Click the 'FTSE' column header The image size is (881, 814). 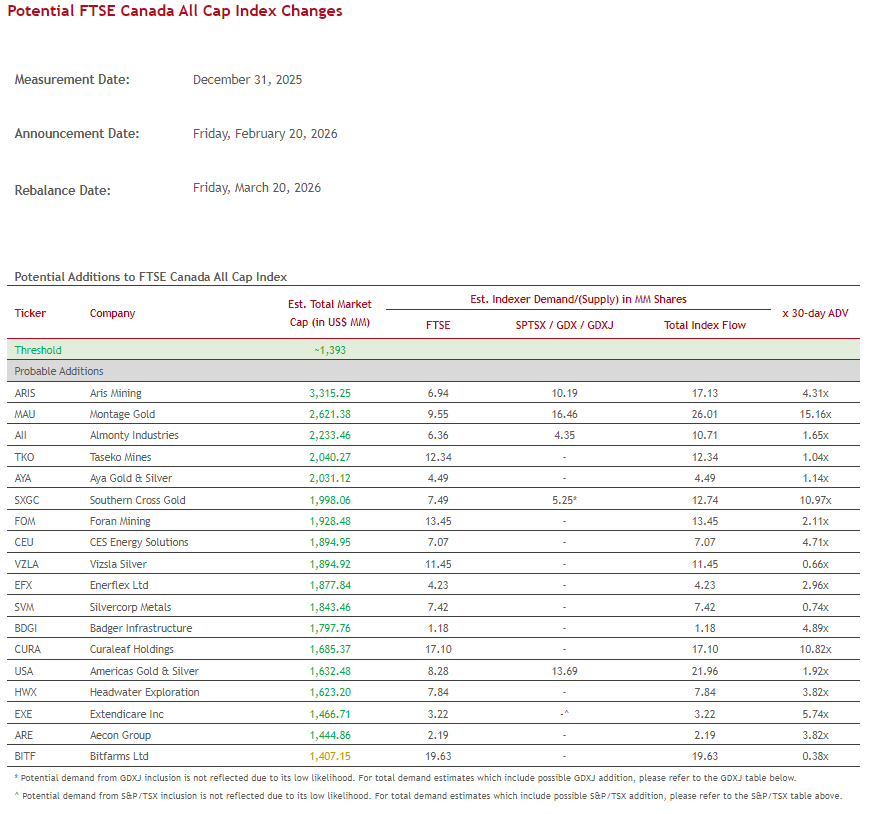tap(438, 325)
